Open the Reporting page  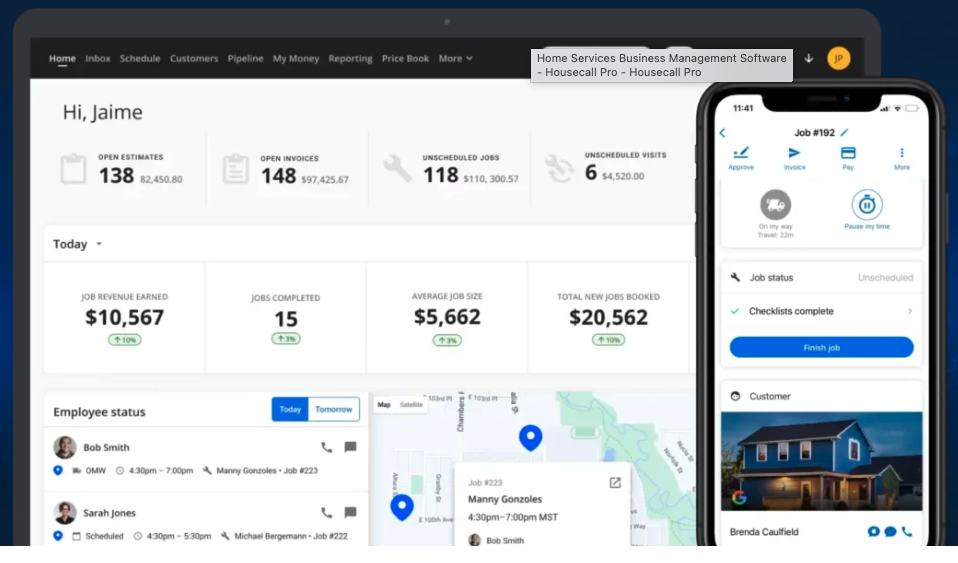pyautogui.click(x=350, y=59)
